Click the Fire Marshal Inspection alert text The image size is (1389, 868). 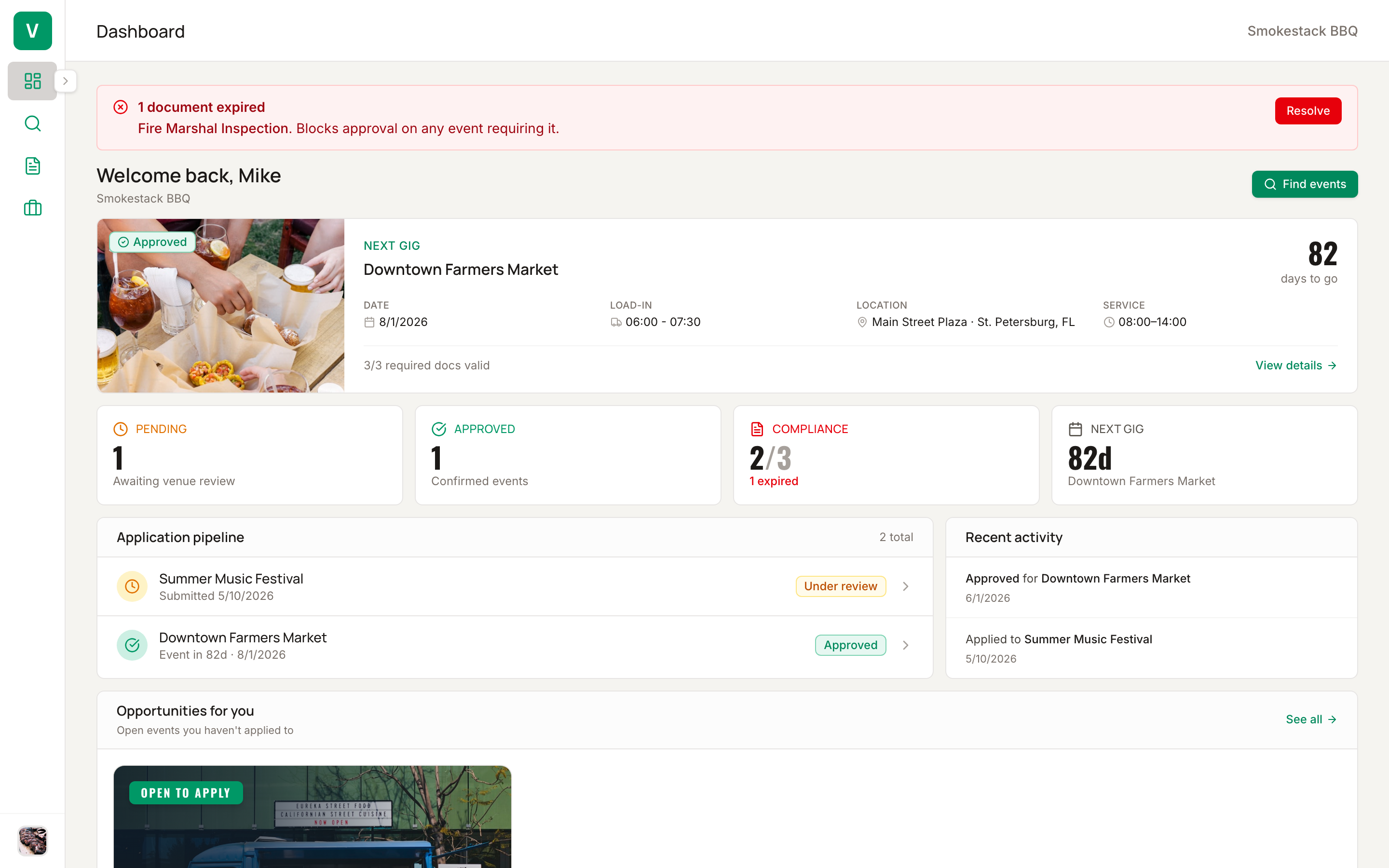214,129
